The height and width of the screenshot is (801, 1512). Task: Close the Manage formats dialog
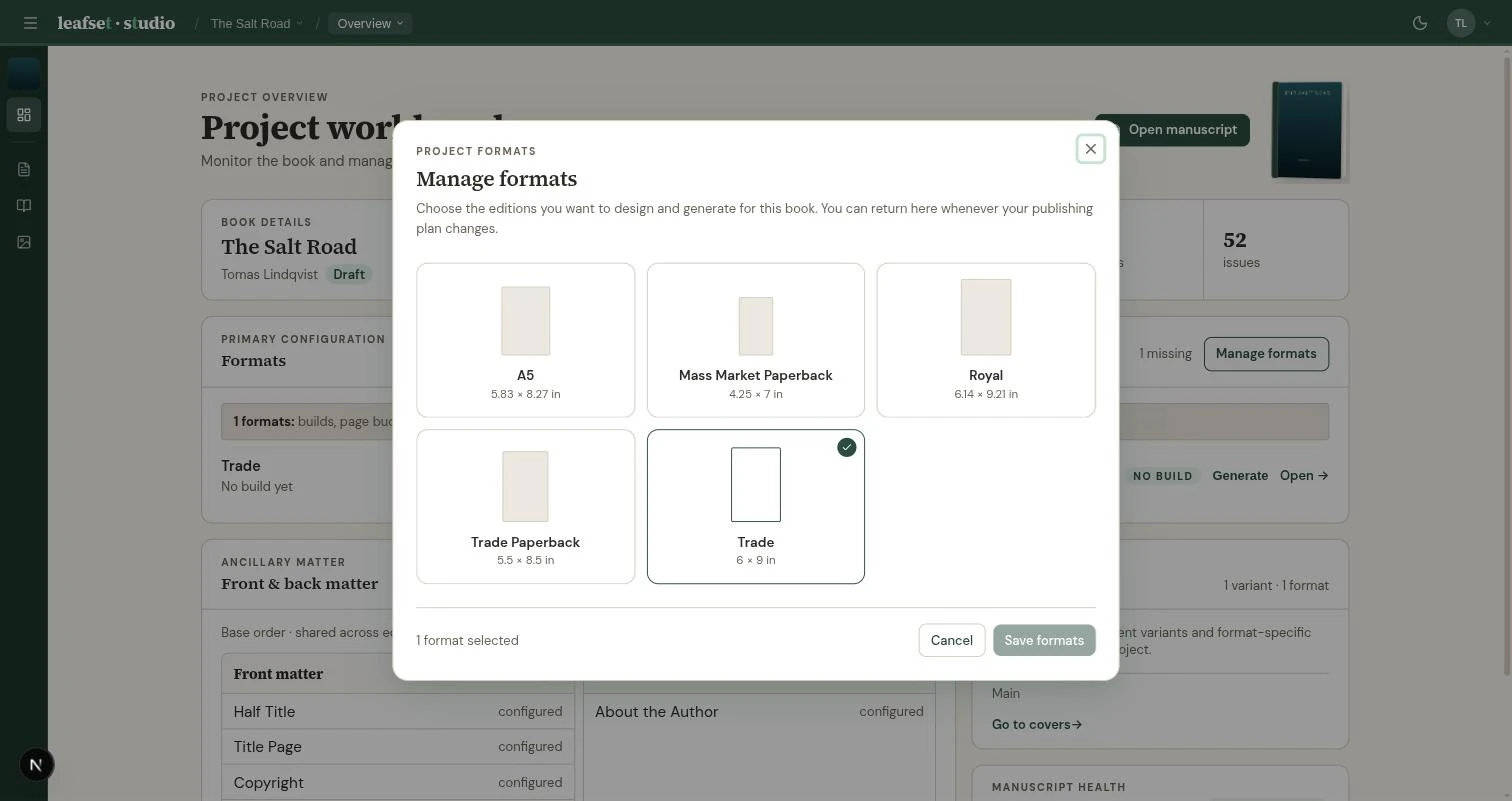[1091, 149]
